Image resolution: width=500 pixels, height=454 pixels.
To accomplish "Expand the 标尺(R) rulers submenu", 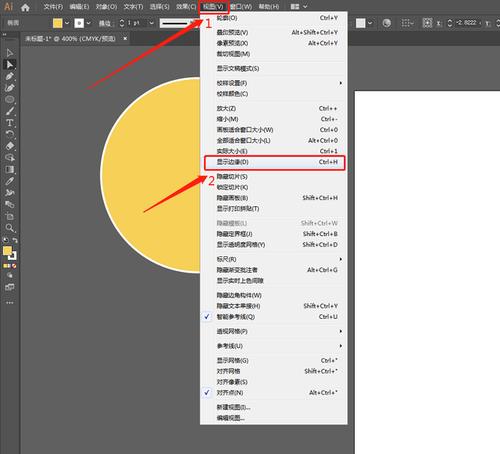I will 273,259.
